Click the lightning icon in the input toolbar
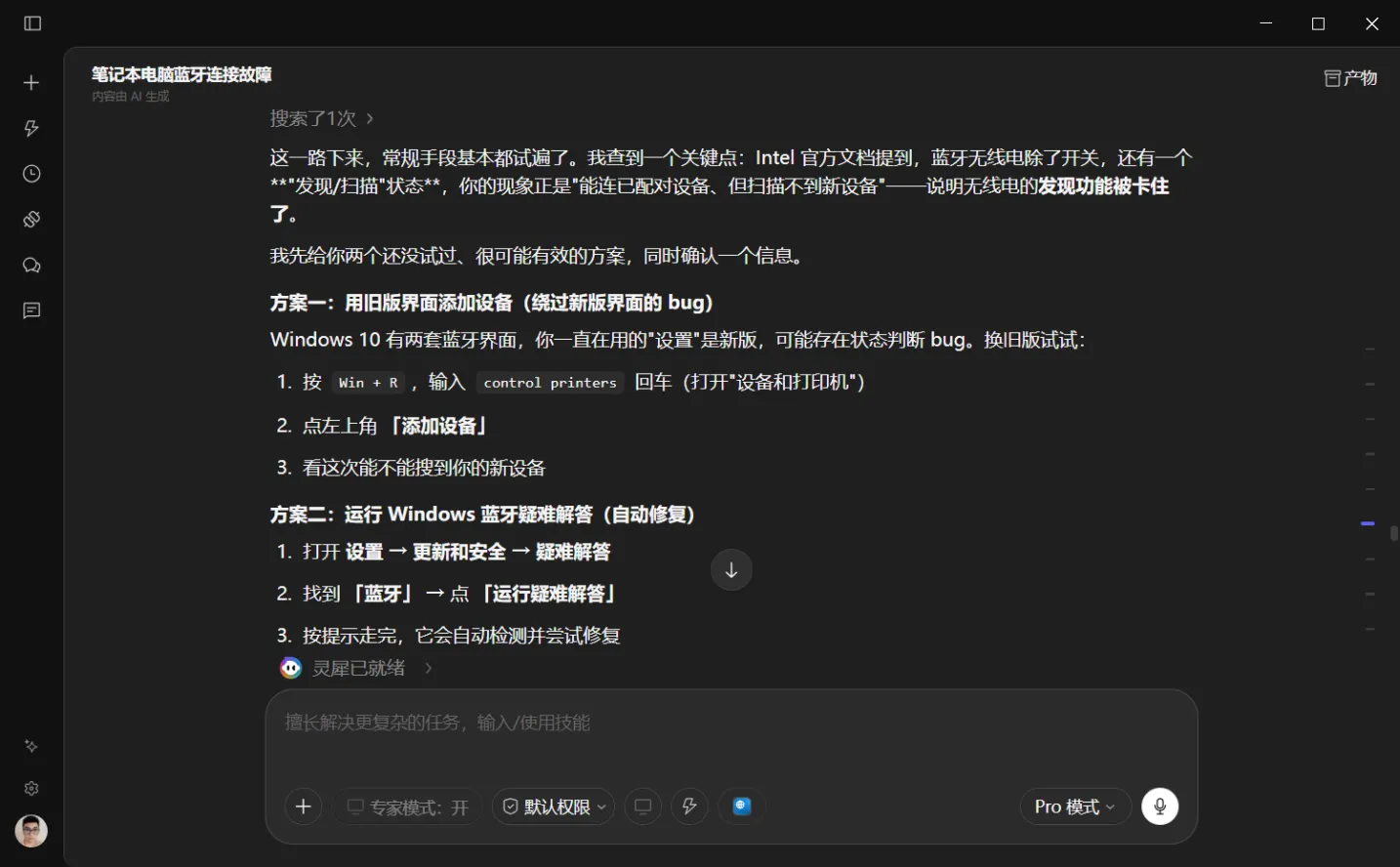 coord(690,806)
